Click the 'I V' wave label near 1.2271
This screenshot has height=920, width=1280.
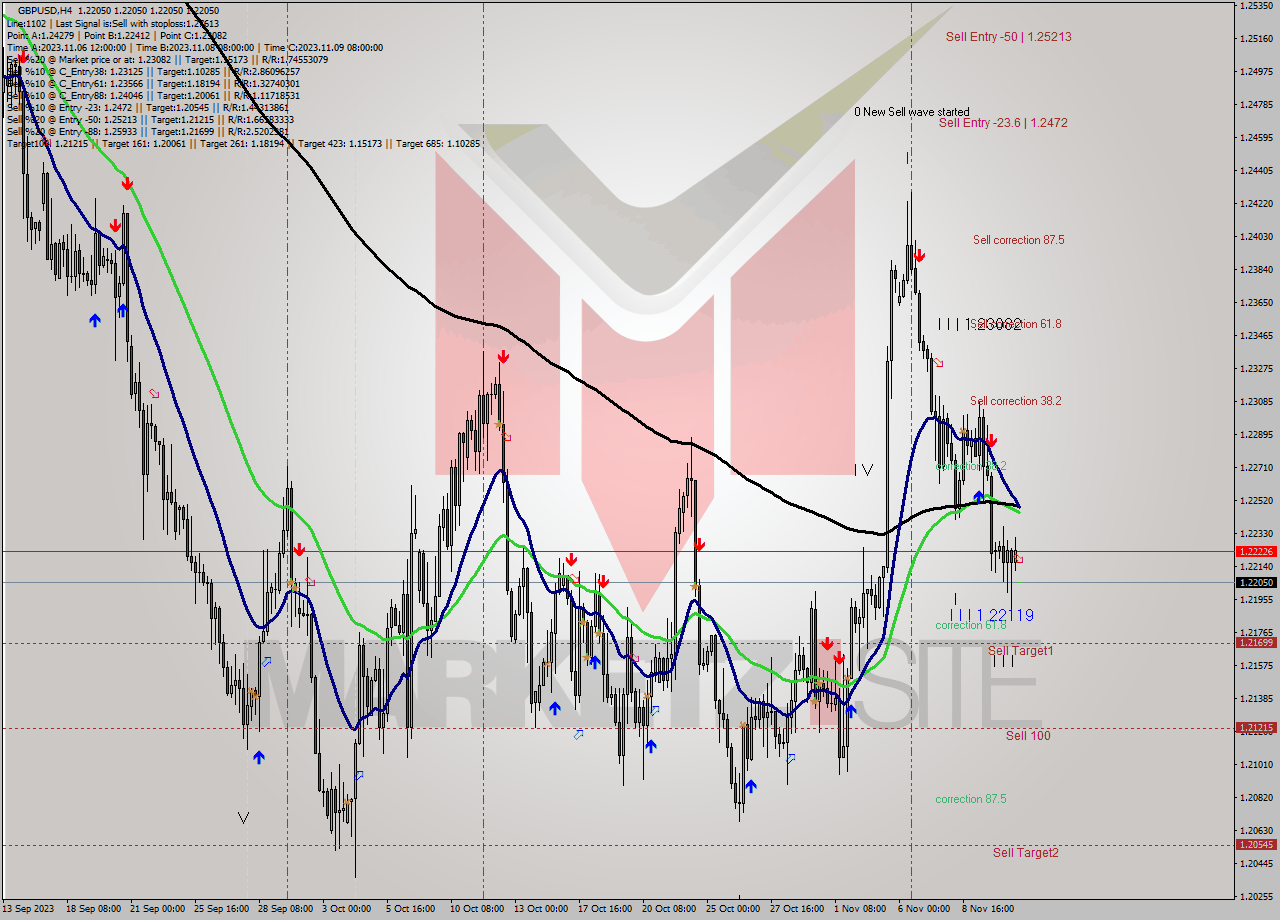864,469
